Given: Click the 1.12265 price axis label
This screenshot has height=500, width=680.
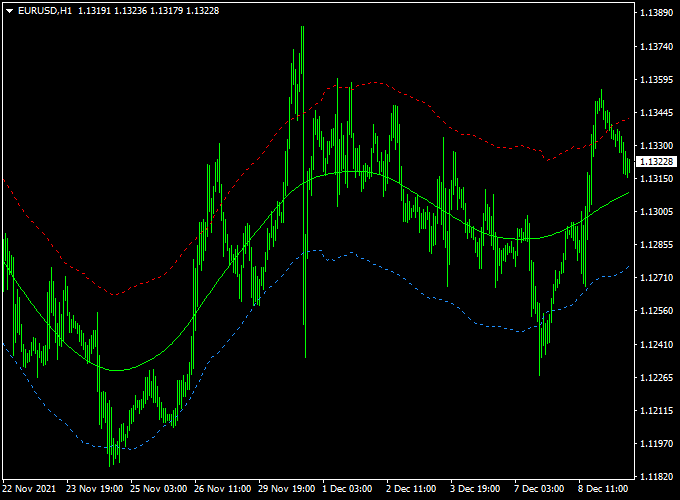Looking at the screenshot, I should pos(657,377).
